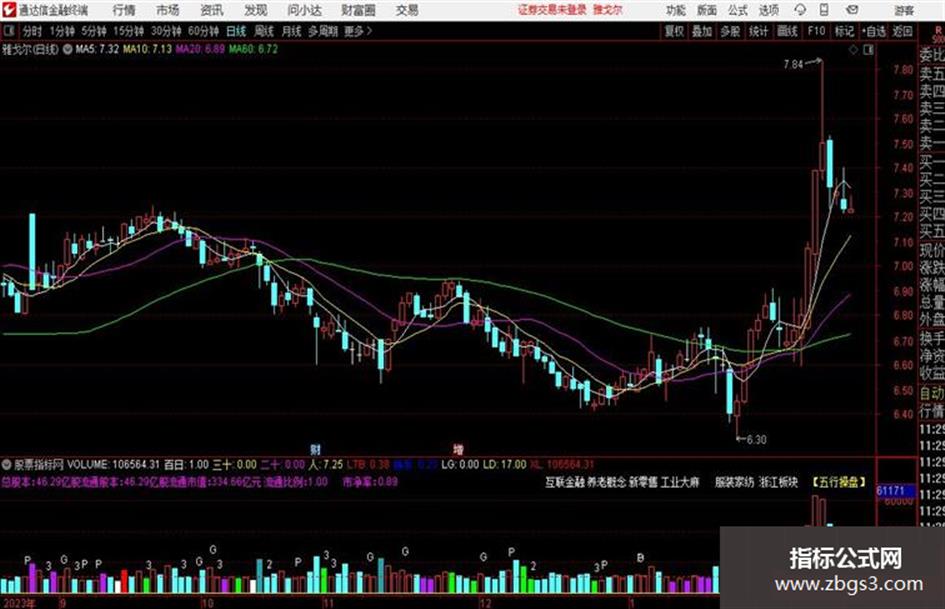Switch to 1分钟 period
Screen dimensions: 945x609
(x=61, y=31)
